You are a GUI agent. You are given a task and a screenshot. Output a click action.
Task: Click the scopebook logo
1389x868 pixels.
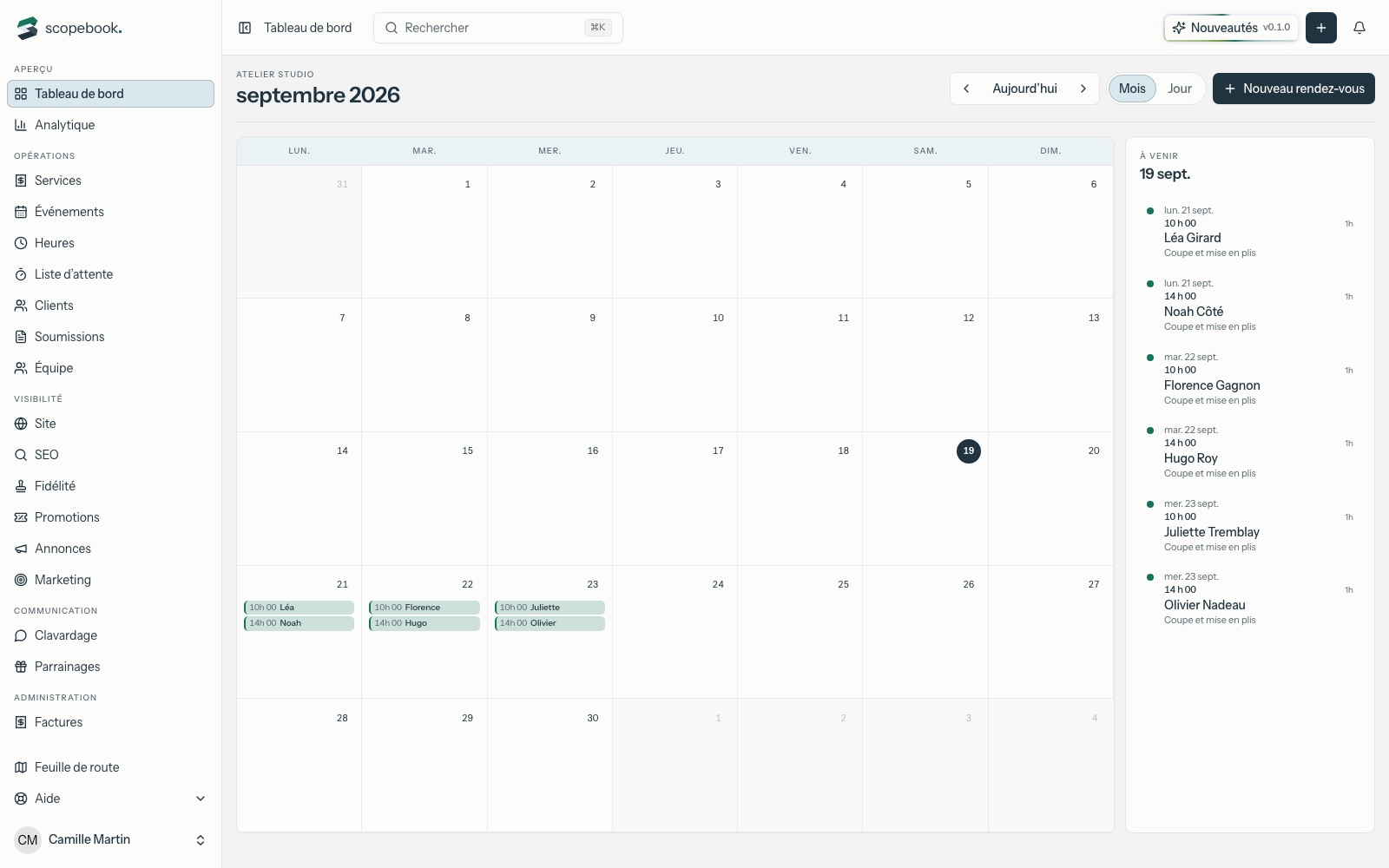pos(69,28)
